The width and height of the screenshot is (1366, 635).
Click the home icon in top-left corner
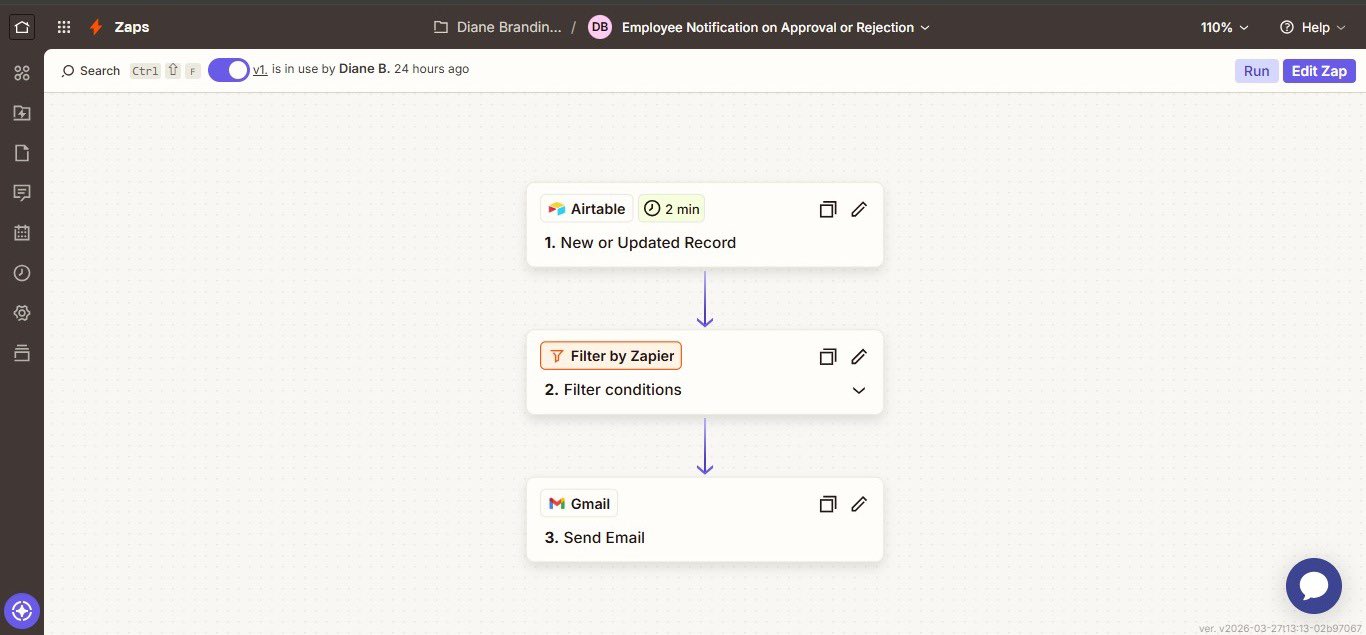tap(22, 27)
